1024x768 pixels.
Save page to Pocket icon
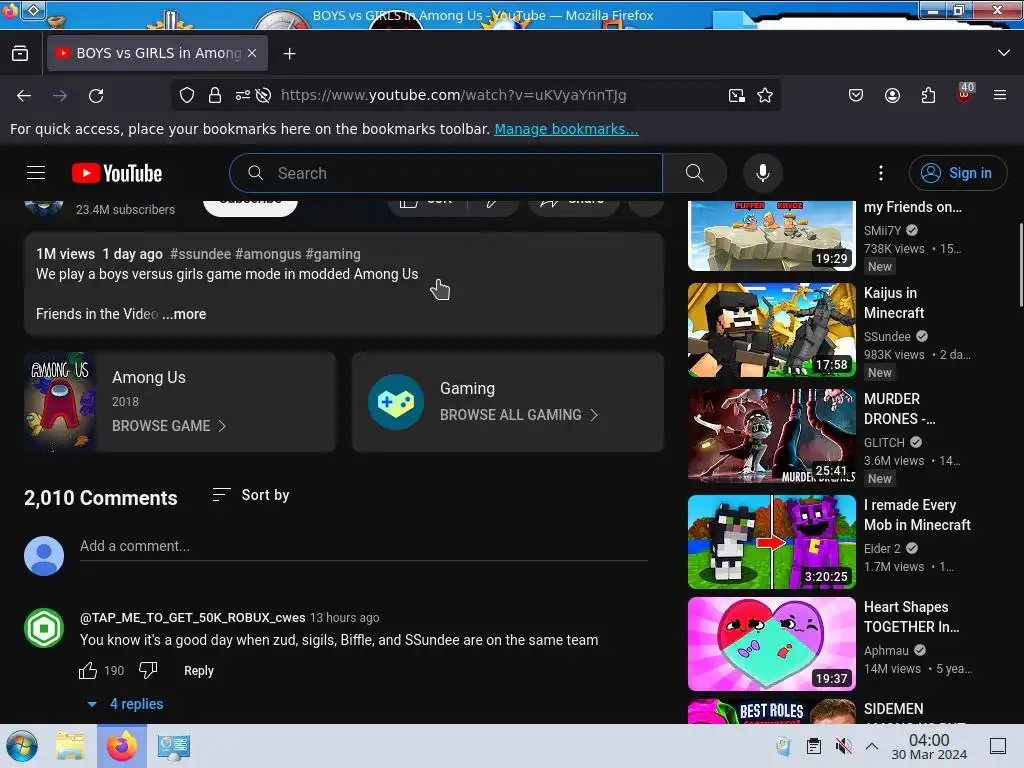856,95
